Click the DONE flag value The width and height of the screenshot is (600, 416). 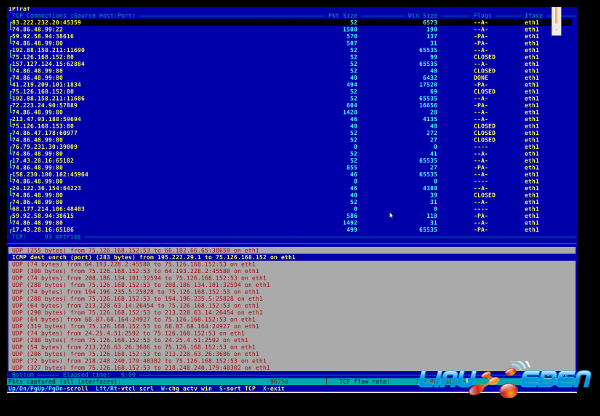(481, 78)
